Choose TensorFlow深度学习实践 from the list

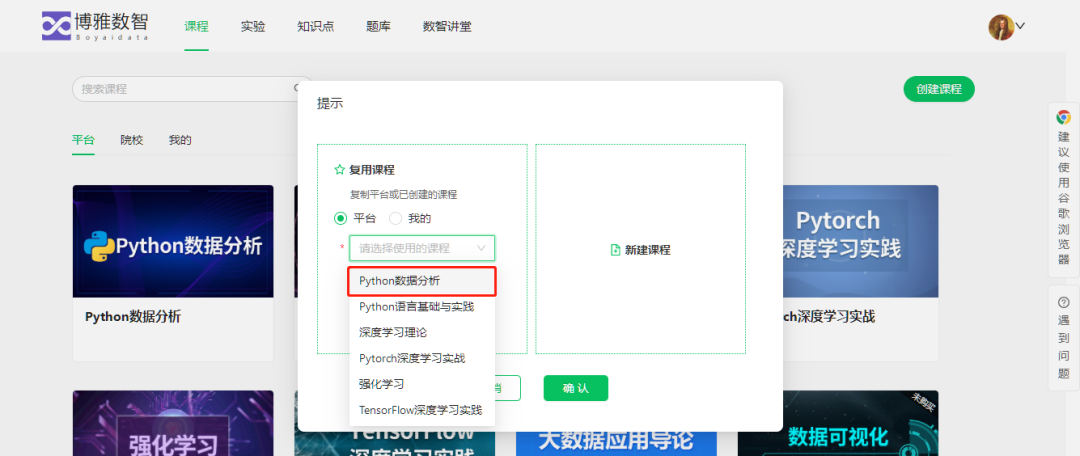tap(422, 410)
